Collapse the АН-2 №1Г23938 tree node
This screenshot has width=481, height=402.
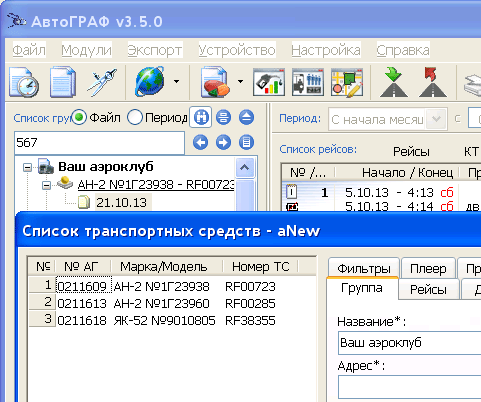point(47,185)
